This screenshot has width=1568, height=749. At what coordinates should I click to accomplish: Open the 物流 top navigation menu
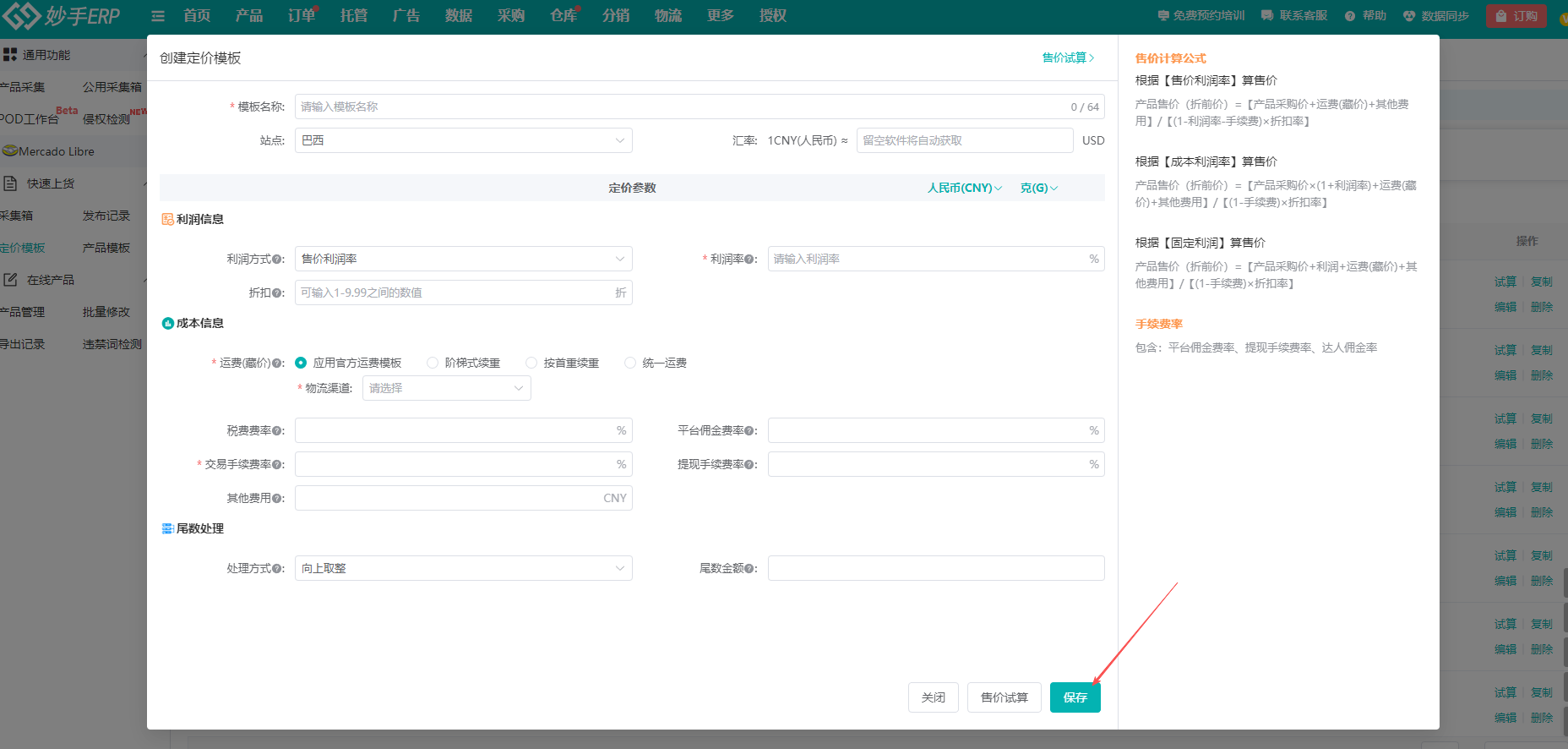point(667,16)
